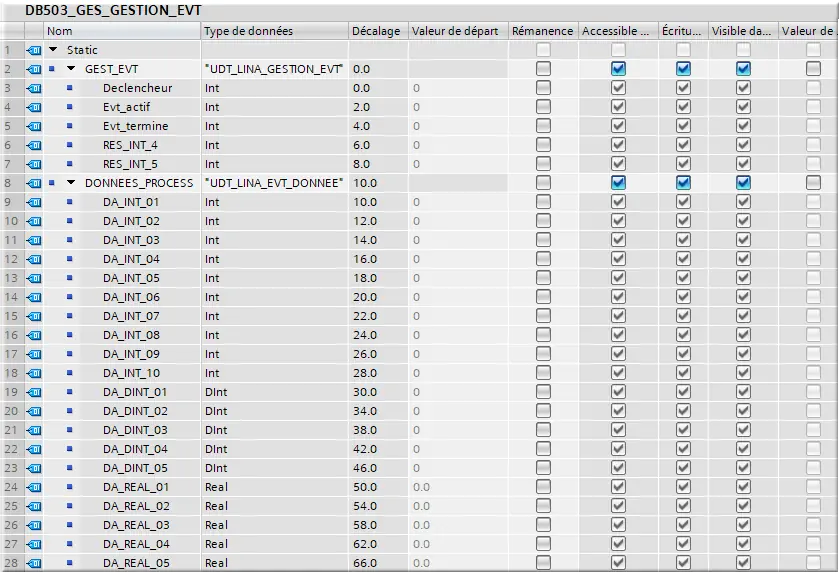Select row number 15 header
Viewport: 839px width, 572px height.
pyautogui.click(x=11, y=316)
